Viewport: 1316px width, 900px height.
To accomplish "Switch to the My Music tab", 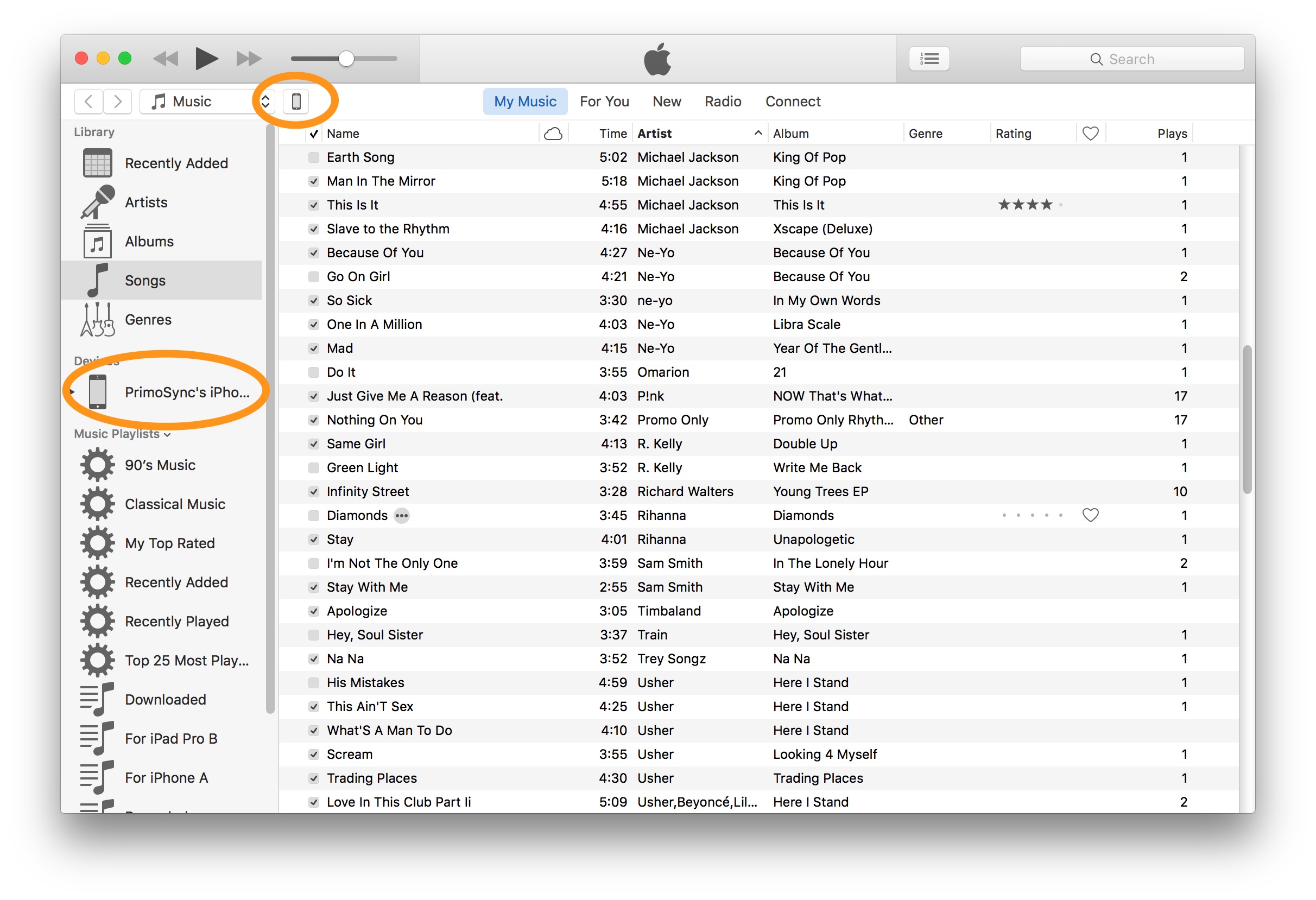I will coord(525,102).
